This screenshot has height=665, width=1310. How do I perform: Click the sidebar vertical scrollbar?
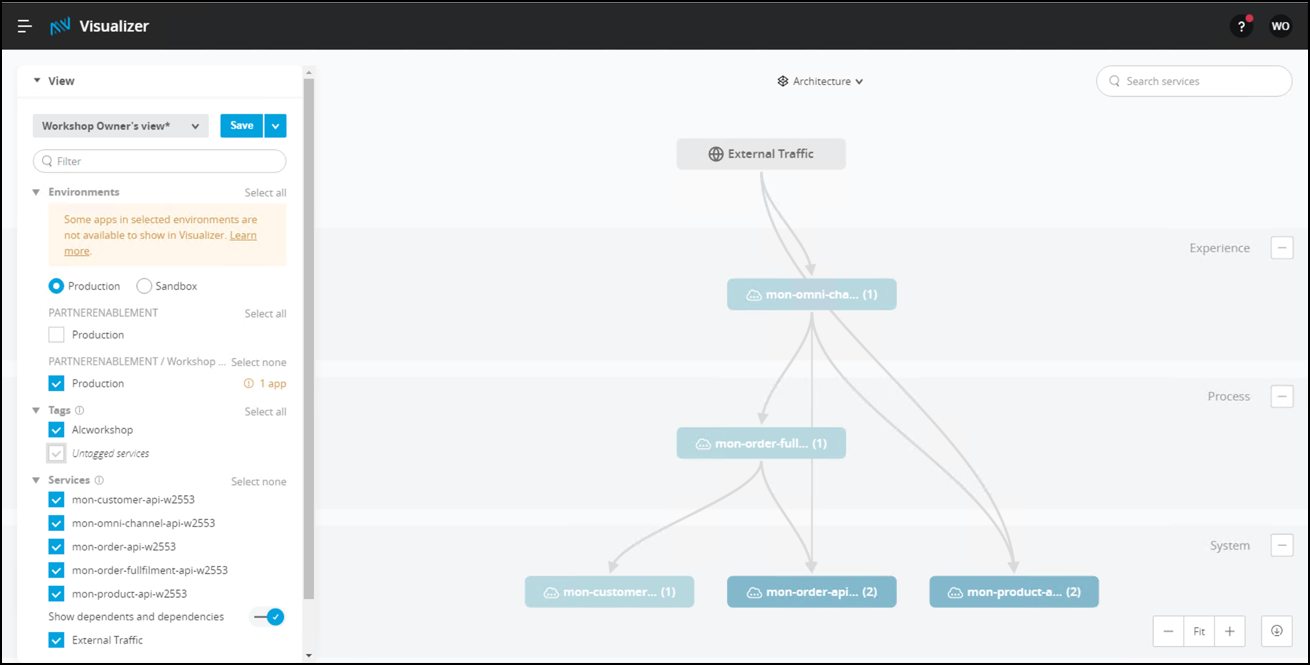pyautogui.click(x=309, y=340)
